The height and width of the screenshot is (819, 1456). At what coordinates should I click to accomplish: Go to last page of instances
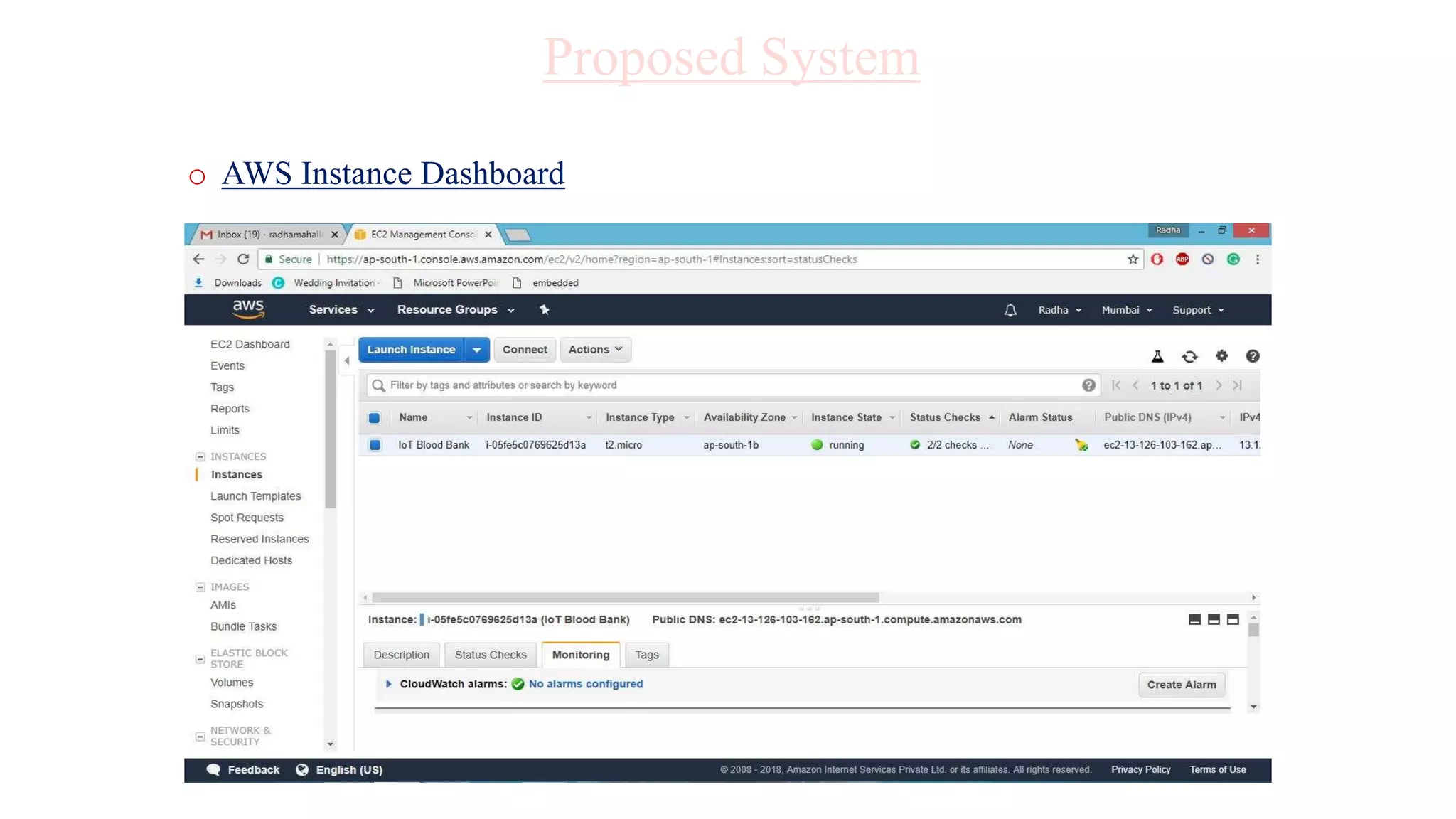point(1238,385)
